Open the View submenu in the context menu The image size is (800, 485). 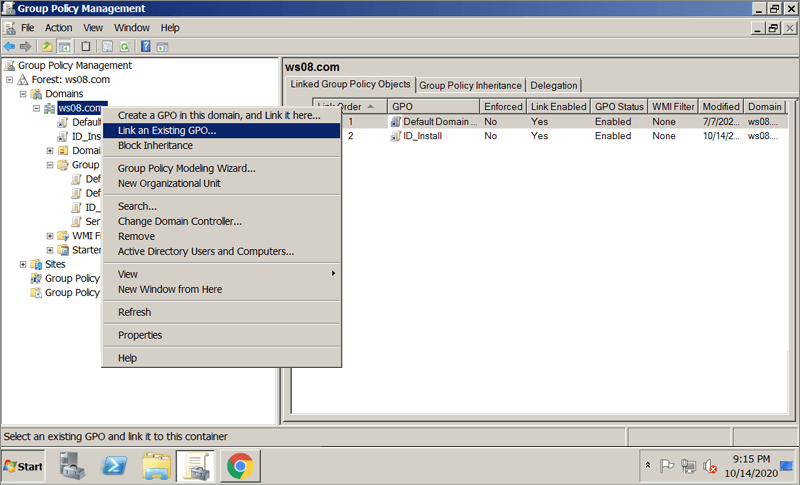[x=221, y=274]
